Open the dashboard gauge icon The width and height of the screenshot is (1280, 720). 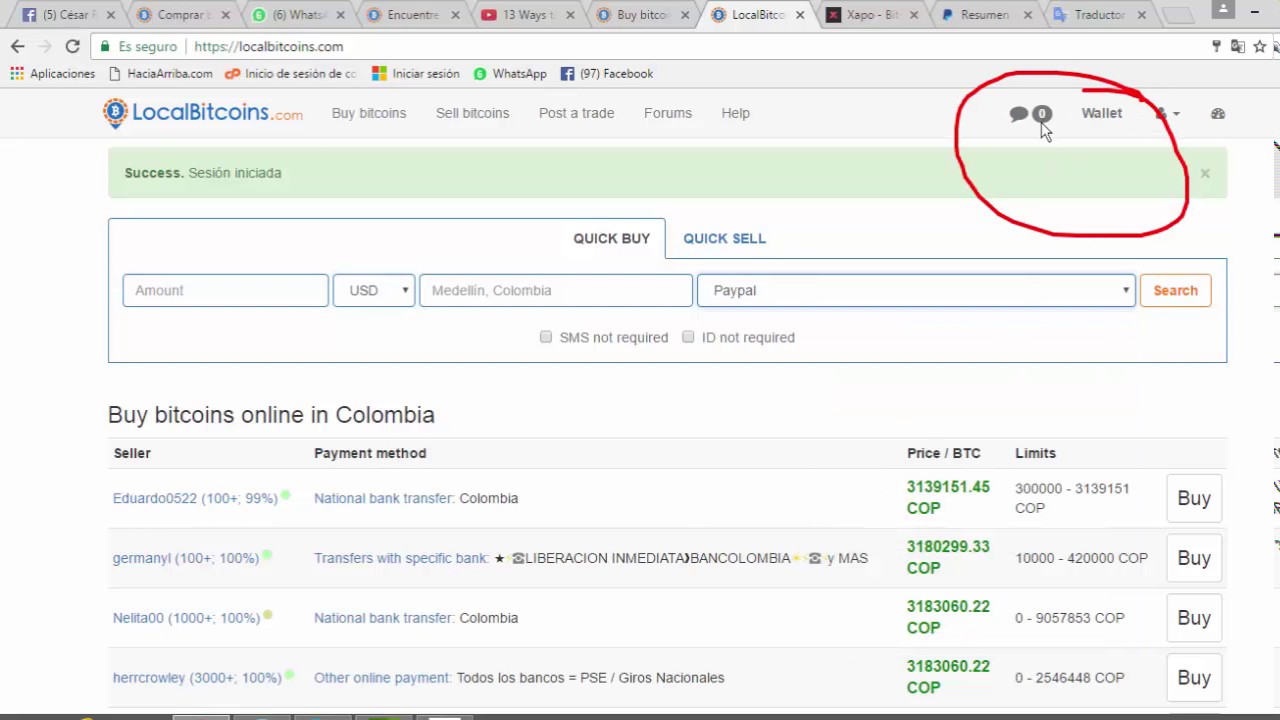click(x=1217, y=114)
